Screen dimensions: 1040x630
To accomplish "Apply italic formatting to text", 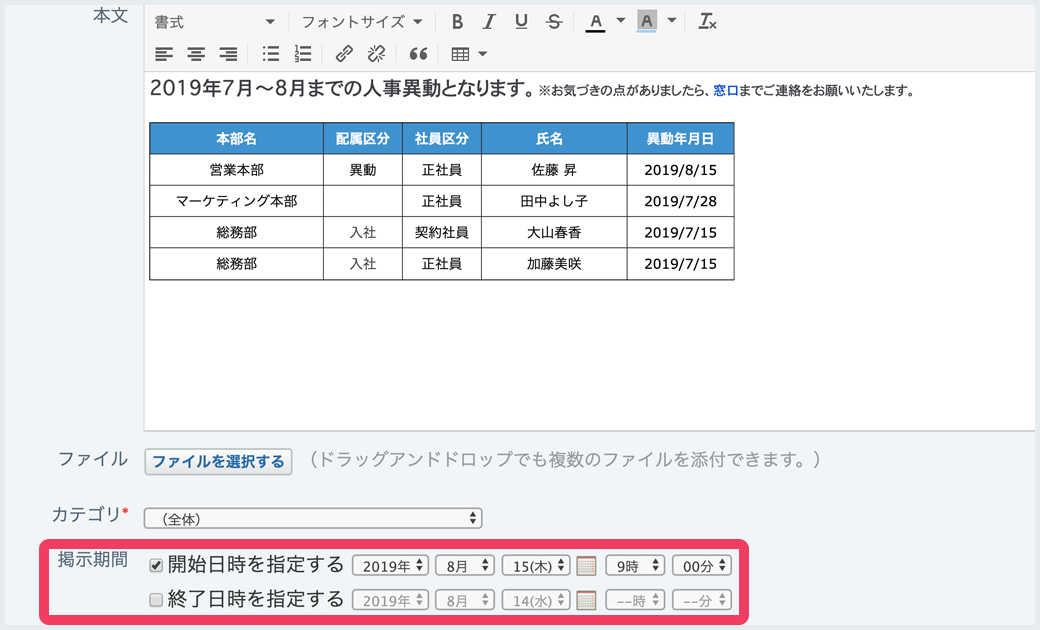I will tap(489, 21).
